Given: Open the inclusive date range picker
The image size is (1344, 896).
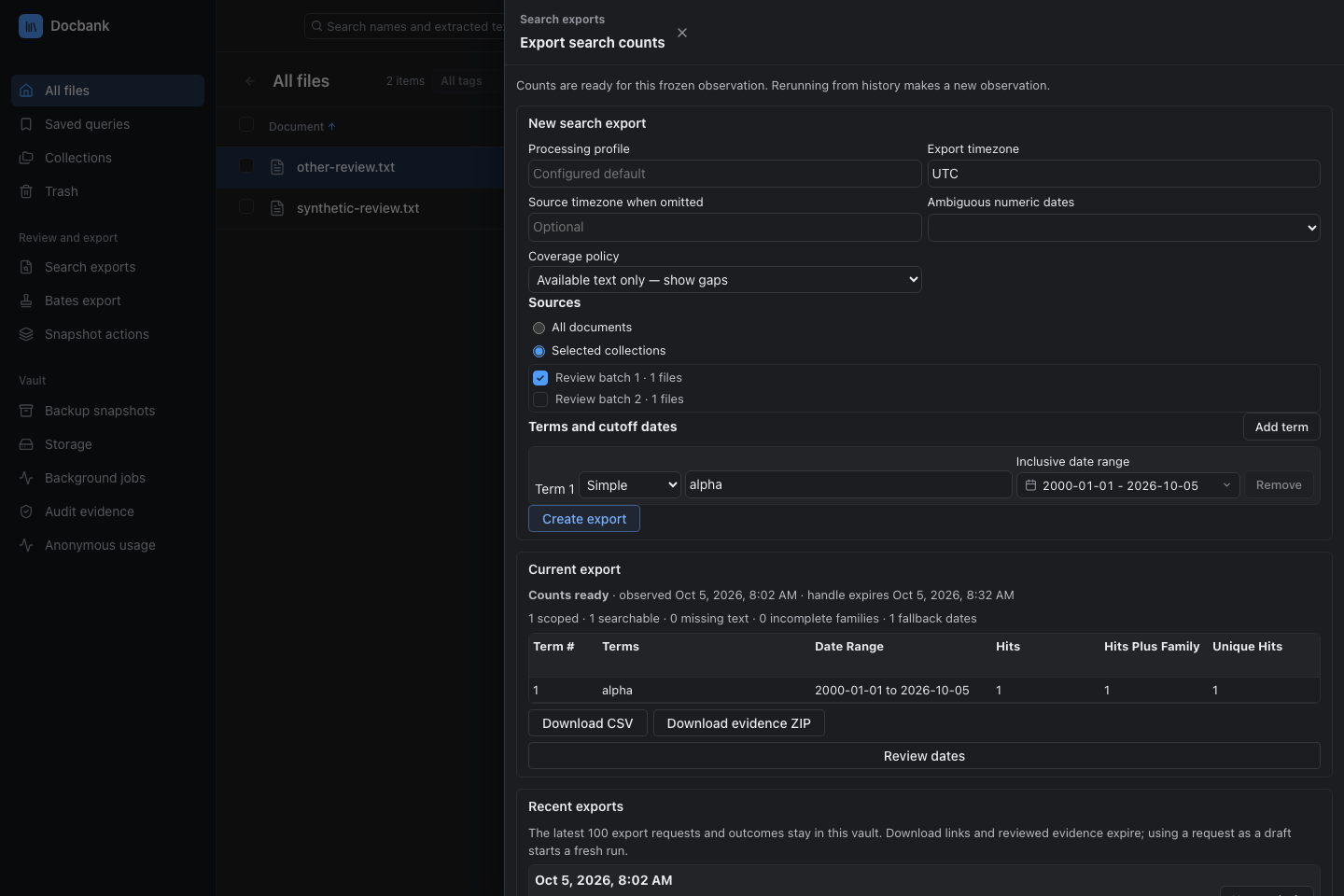Looking at the screenshot, I should pos(1127,485).
